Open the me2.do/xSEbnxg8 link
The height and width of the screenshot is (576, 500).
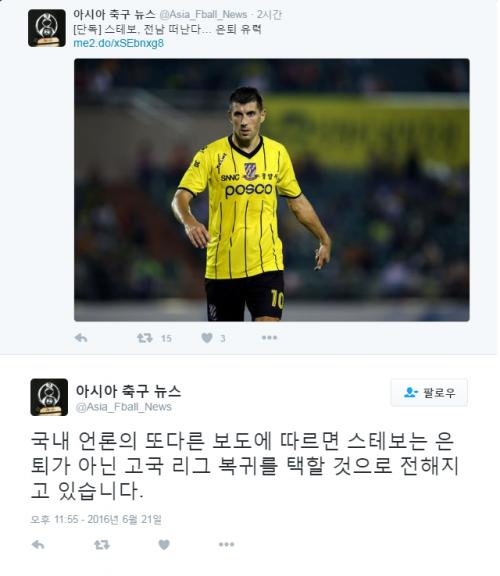coord(118,43)
